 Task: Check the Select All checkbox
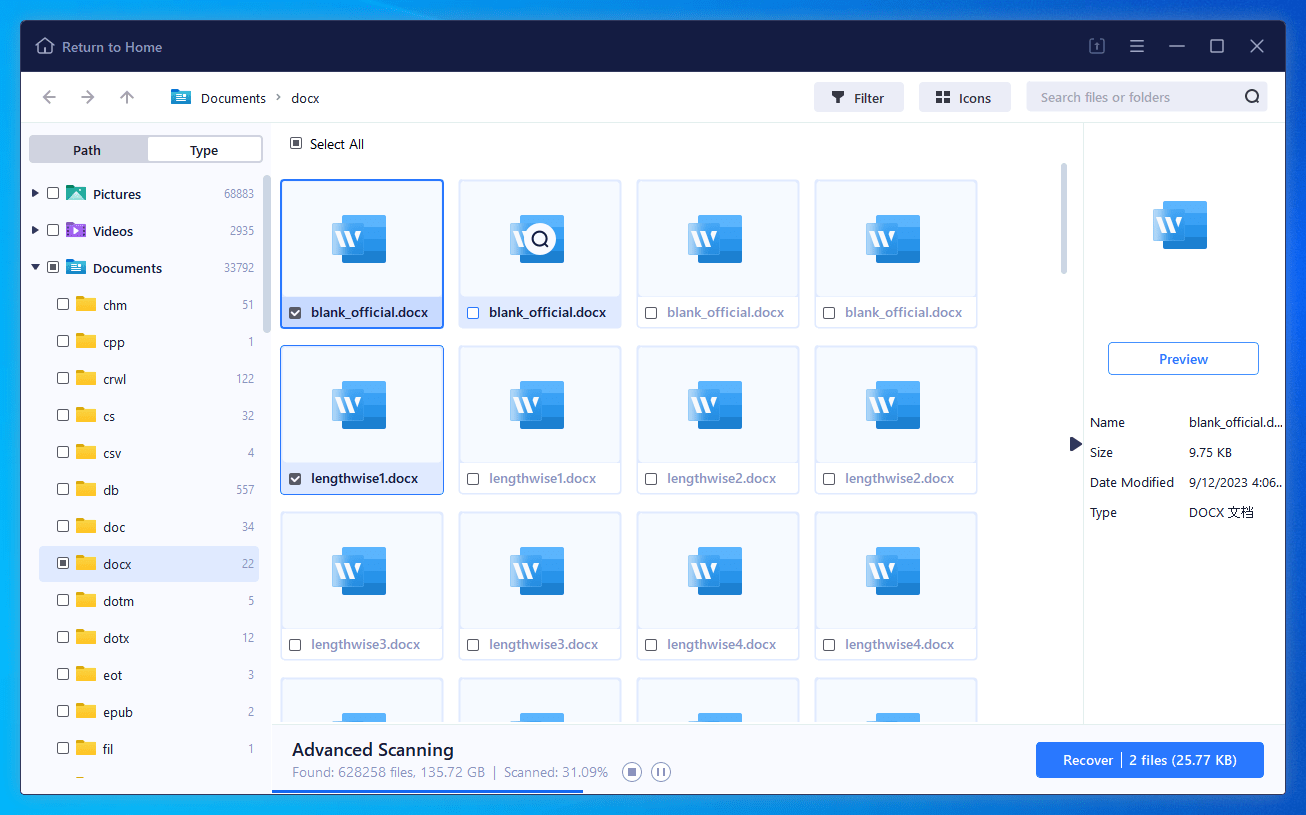(x=296, y=144)
